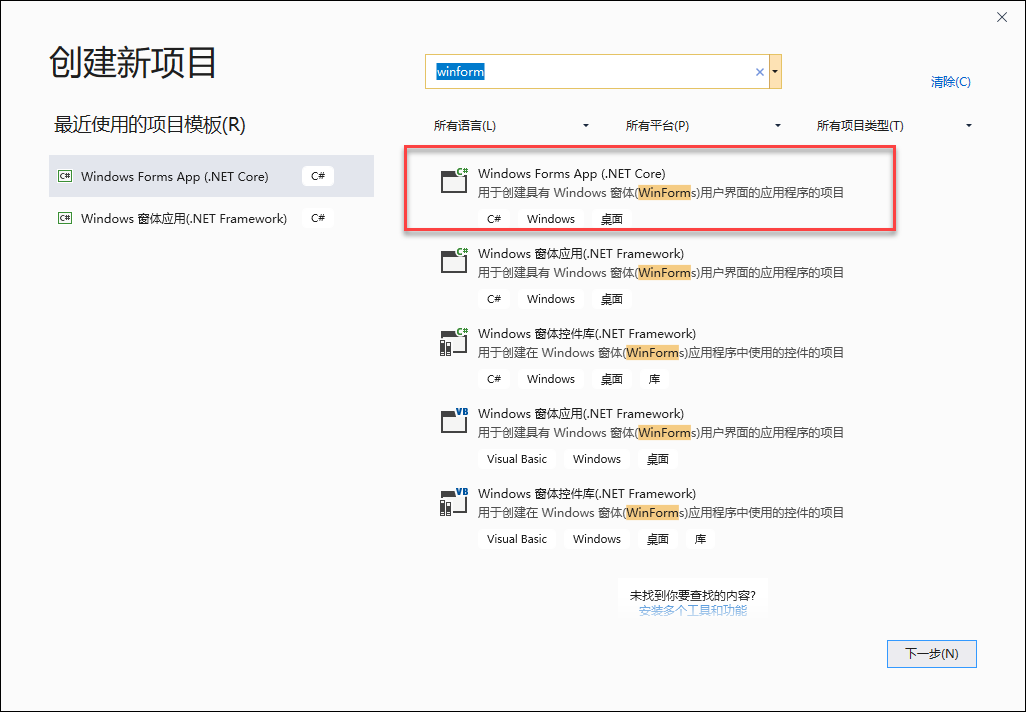1026x712 pixels.
Task: Click the 下一步(N) button
Action: tap(931, 653)
